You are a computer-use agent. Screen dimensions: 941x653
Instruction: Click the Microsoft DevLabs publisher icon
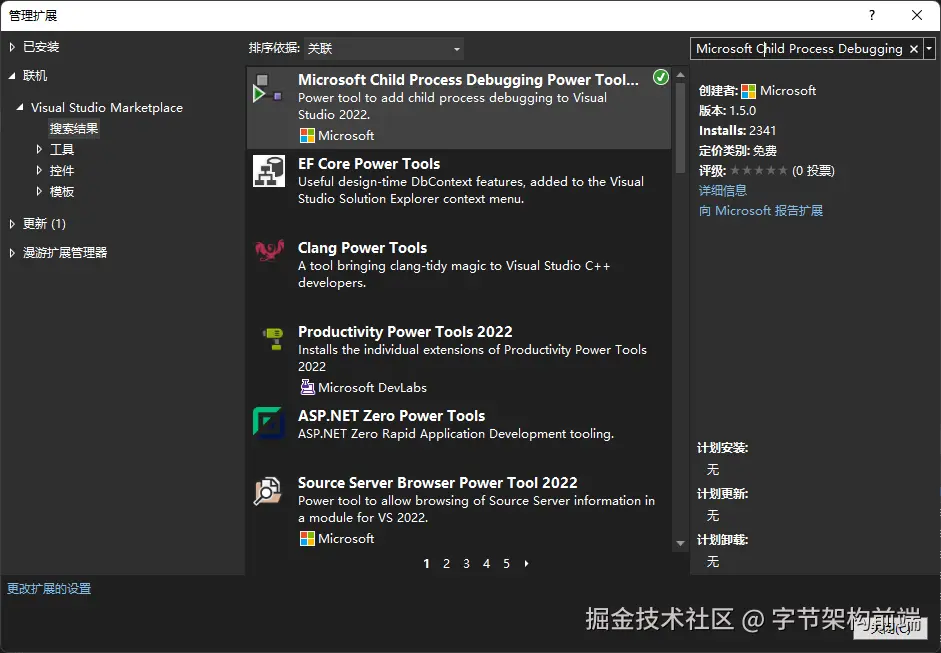pos(307,388)
